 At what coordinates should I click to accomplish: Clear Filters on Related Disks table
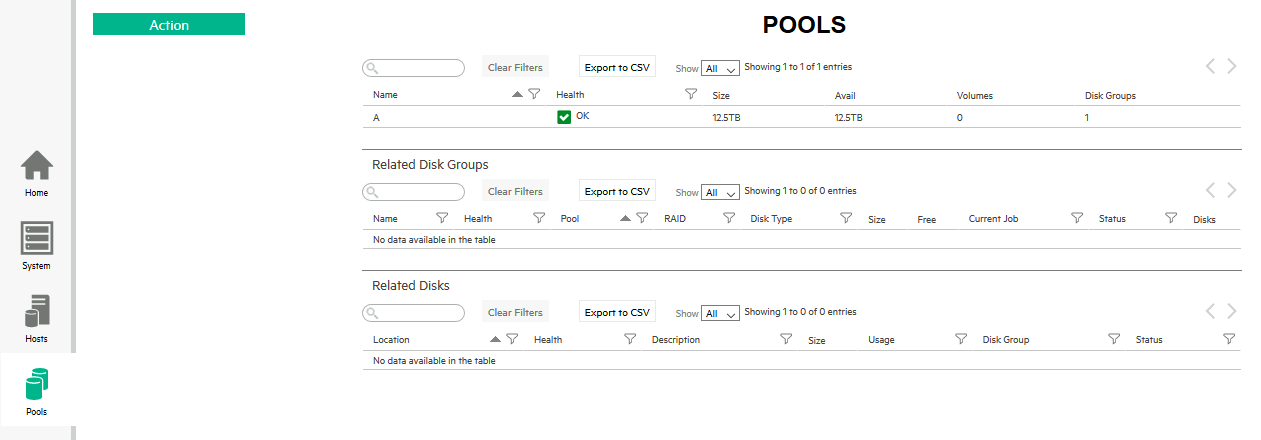pos(515,312)
